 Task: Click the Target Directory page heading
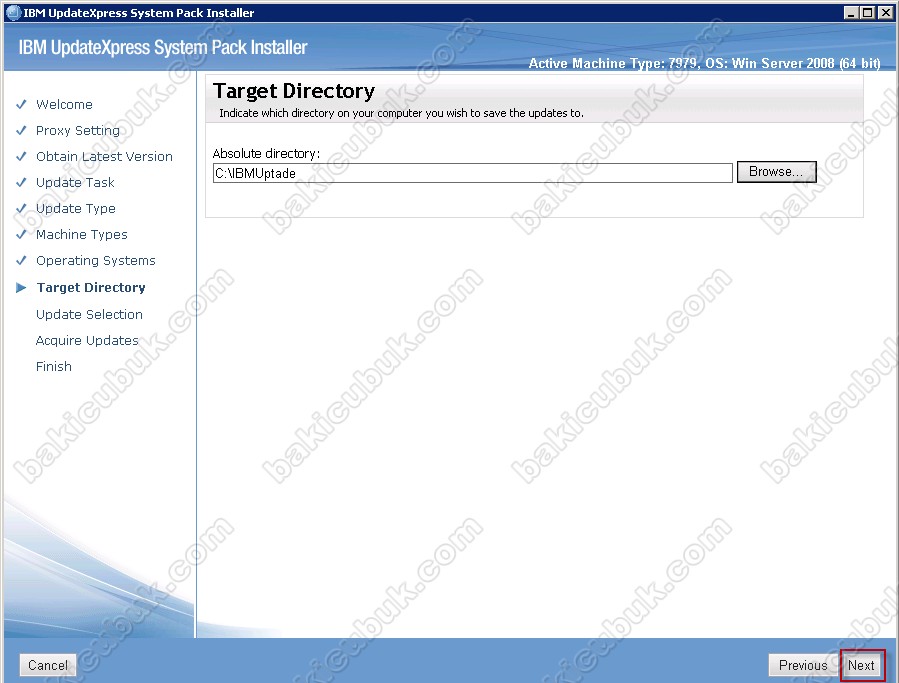[x=294, y=91]
